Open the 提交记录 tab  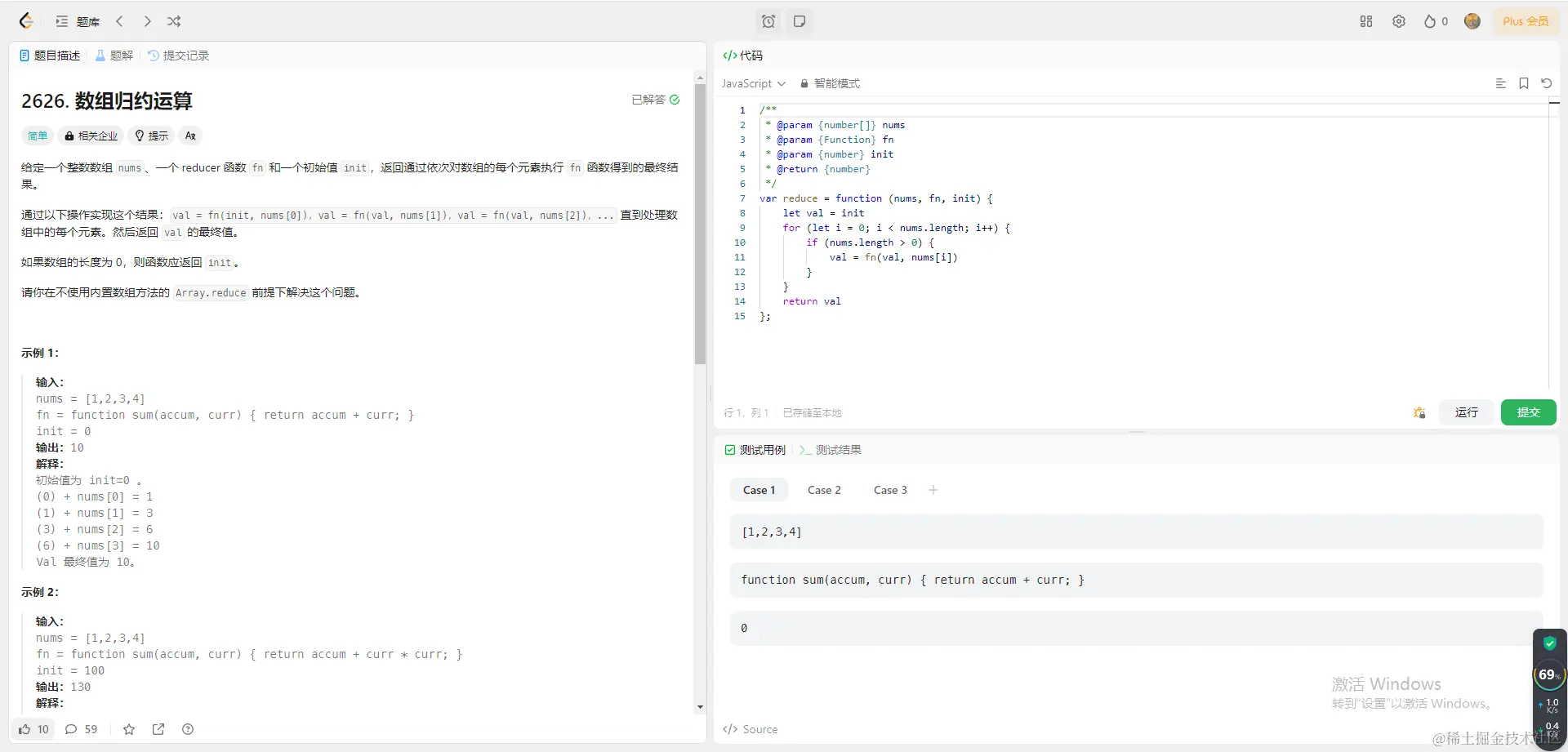click(x=178, y=56)
